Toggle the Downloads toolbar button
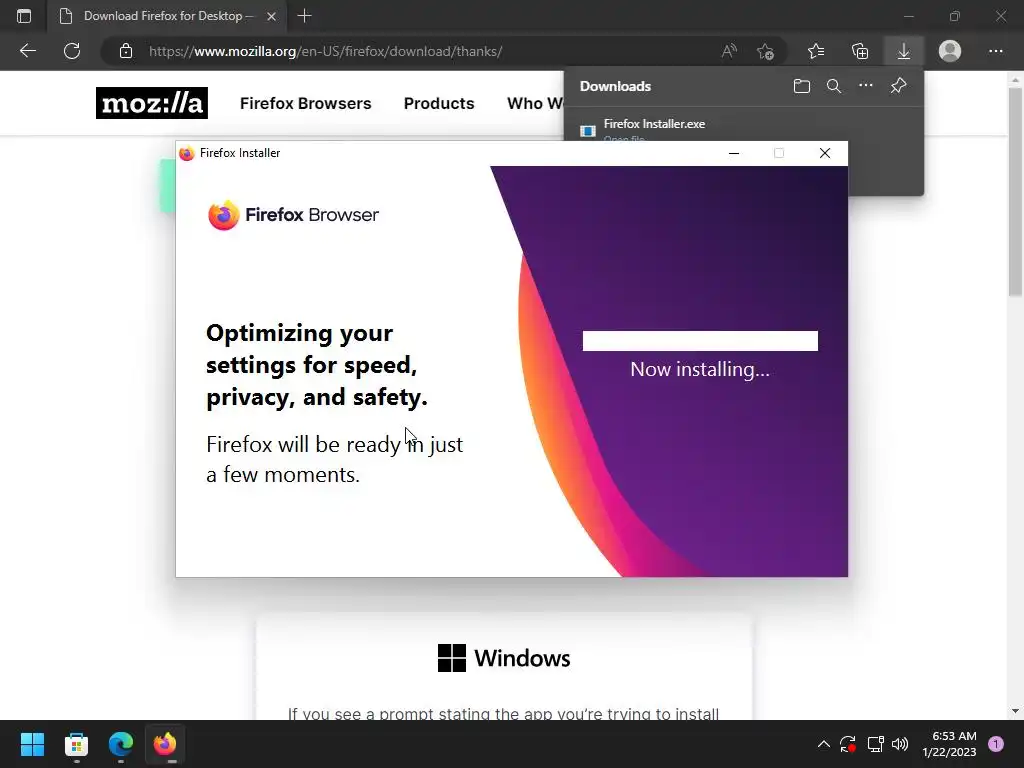 [x=904, y=51]
